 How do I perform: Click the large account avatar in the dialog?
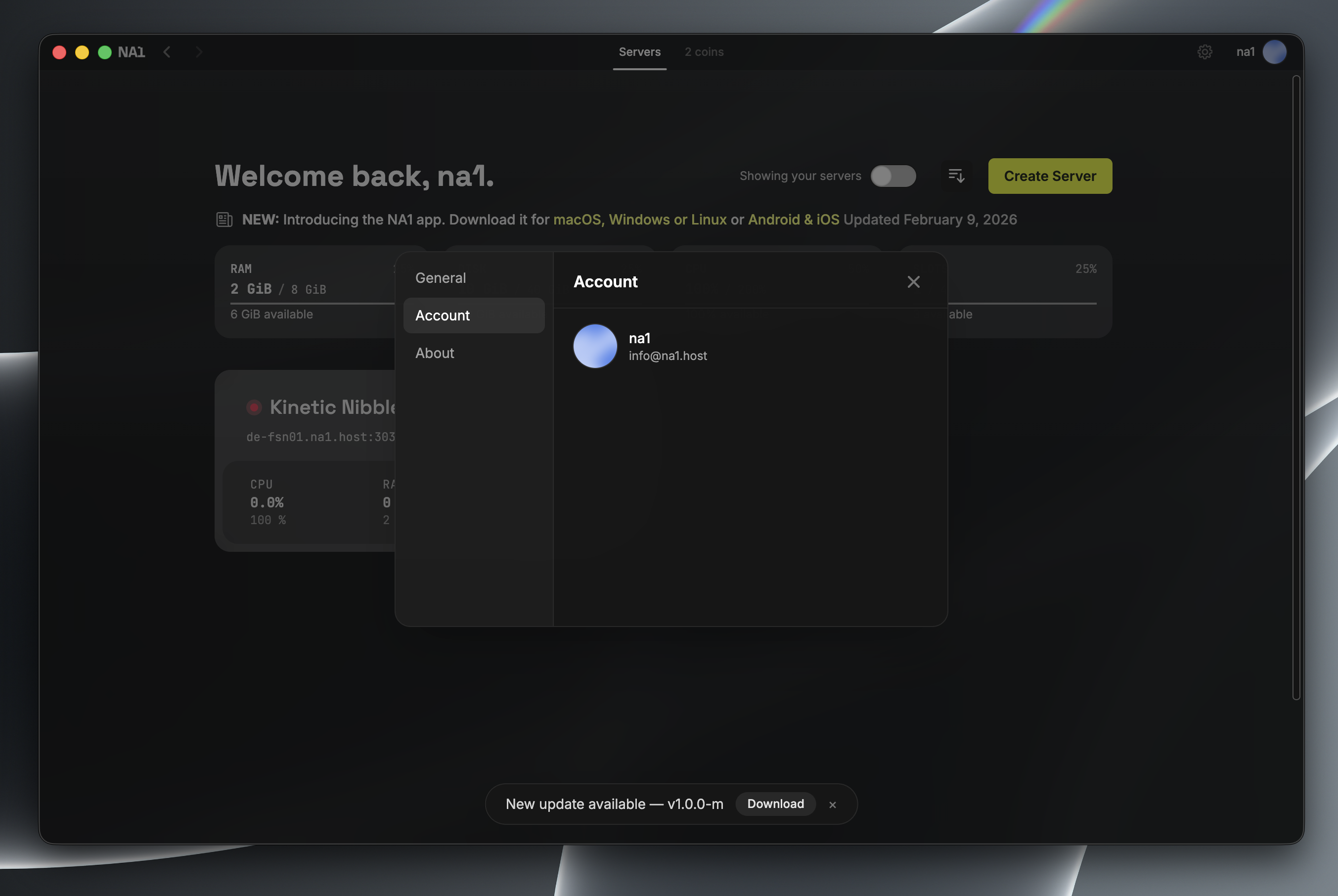click(595, 346)
